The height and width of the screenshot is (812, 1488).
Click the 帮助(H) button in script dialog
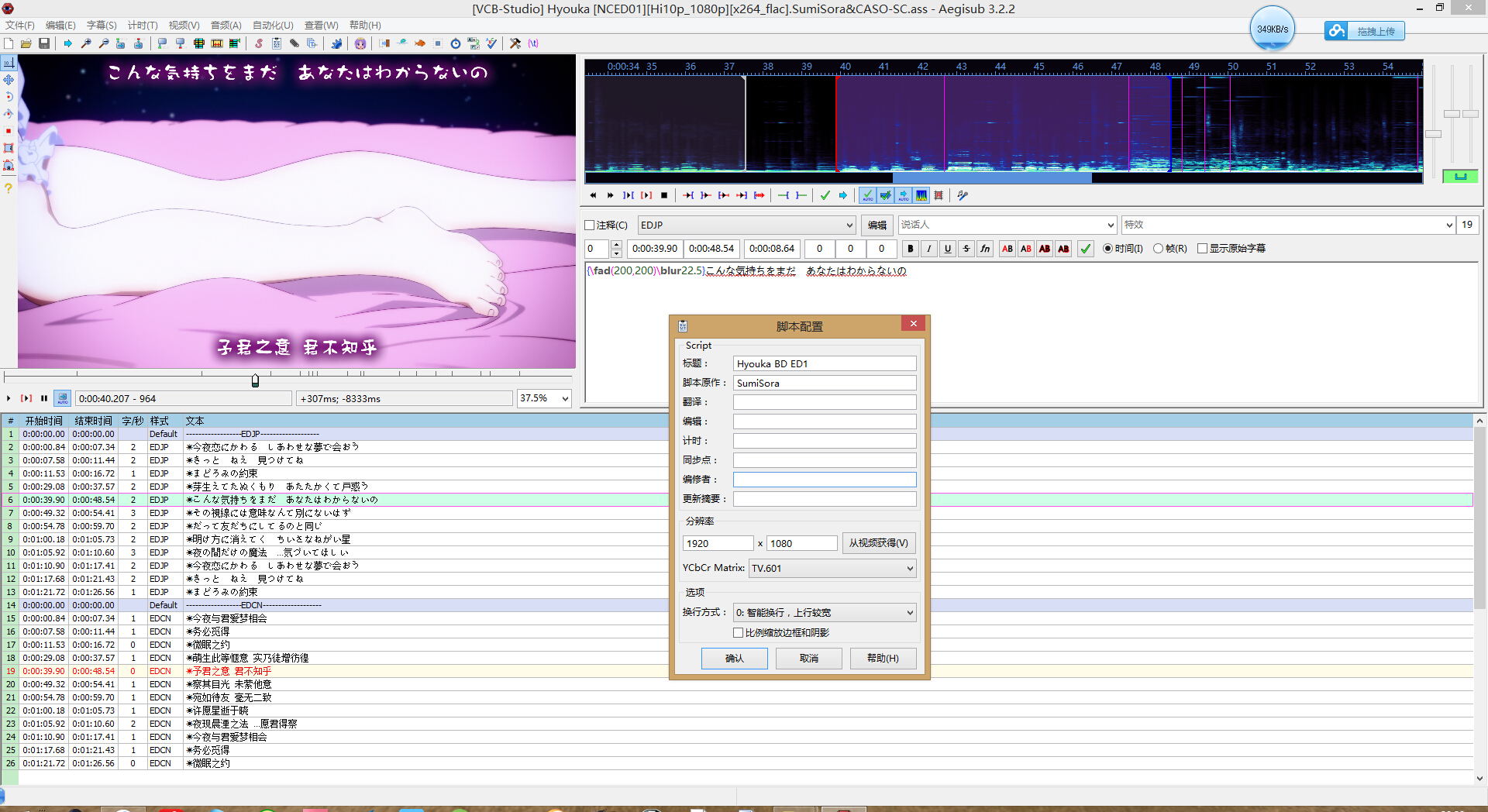coord(883,659)
